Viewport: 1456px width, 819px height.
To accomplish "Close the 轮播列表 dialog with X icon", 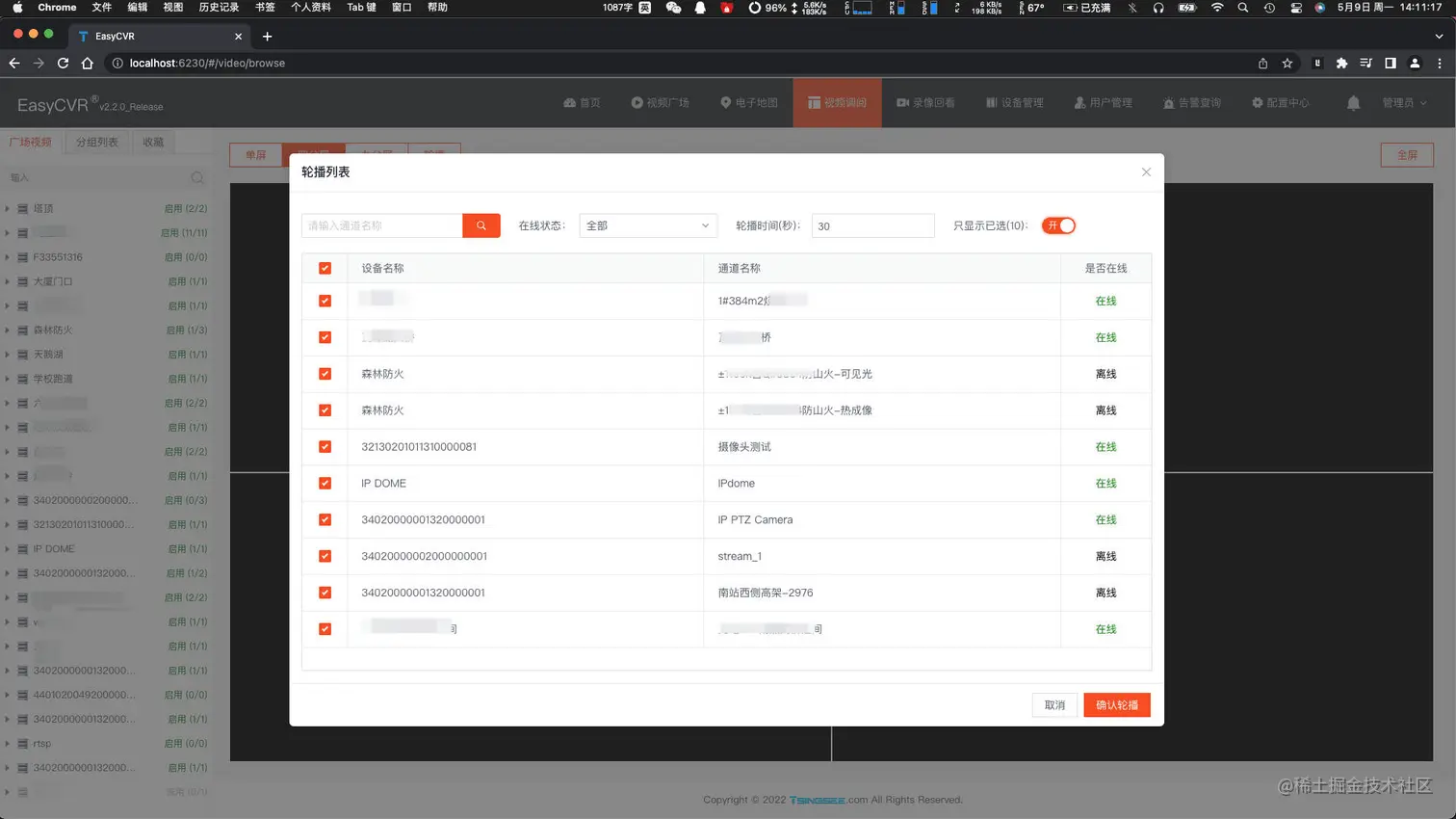I will pyautogui.click(x=1146, y=172).
